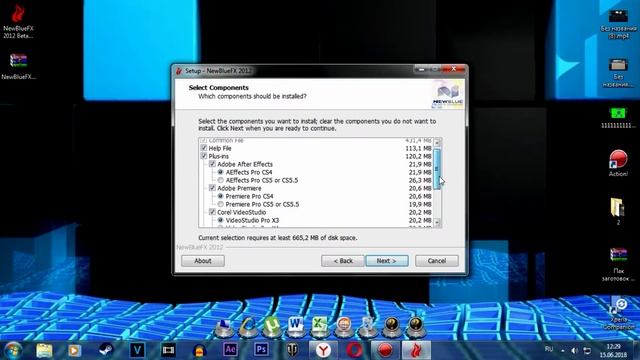Uncheck the Adobe After Effects component
The width and height of the screenshot is (640, 360).
click(212, 164)
